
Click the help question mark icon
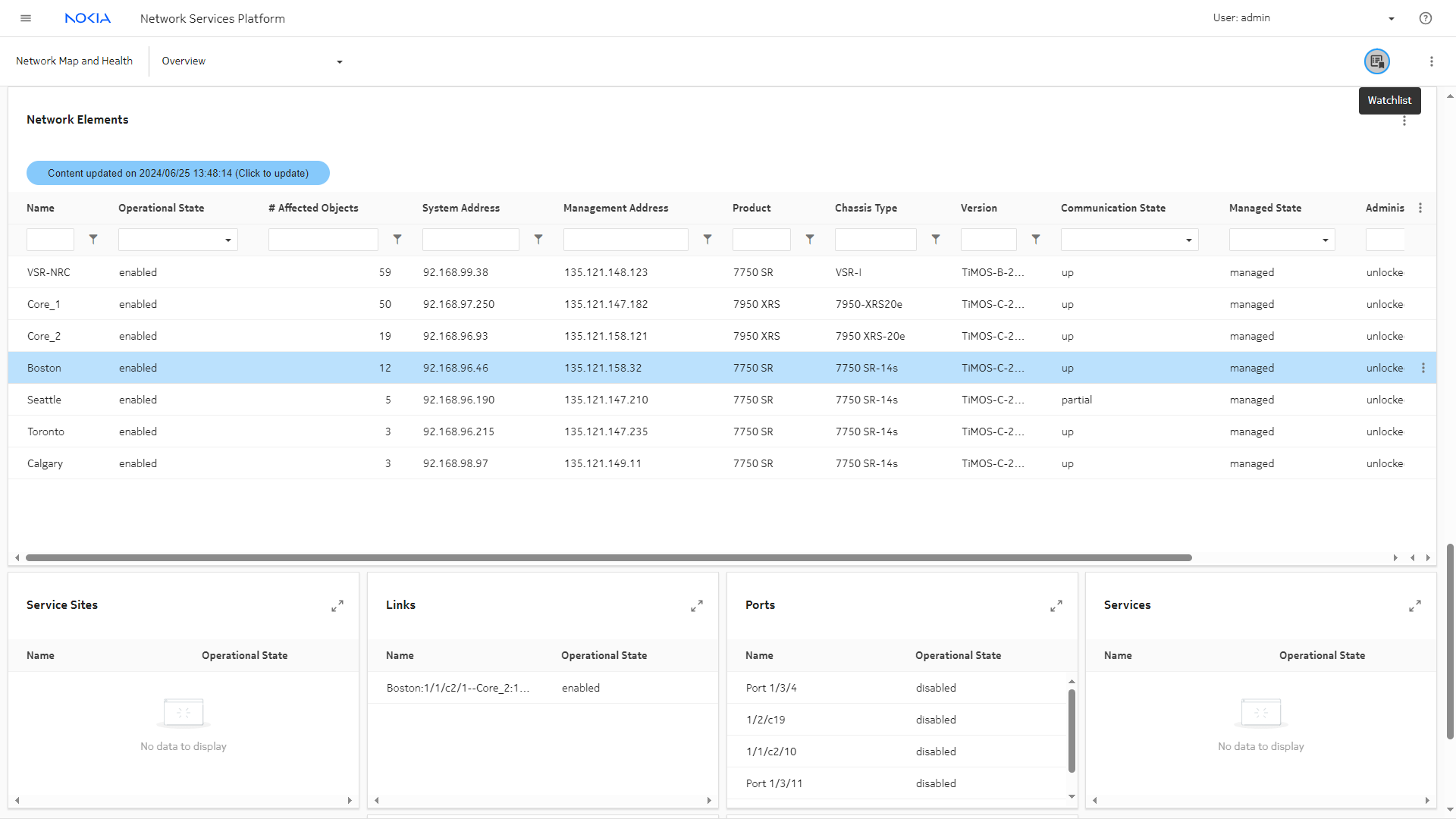(1425, 18)
